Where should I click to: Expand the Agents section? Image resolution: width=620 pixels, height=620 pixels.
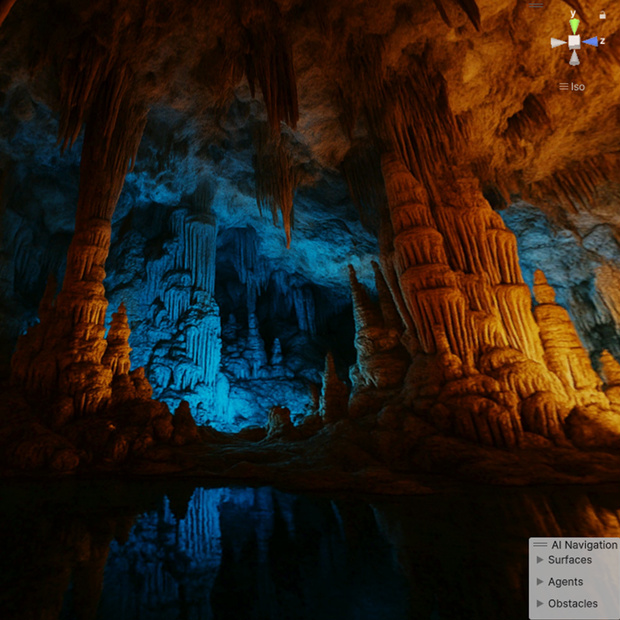(540, 582)
